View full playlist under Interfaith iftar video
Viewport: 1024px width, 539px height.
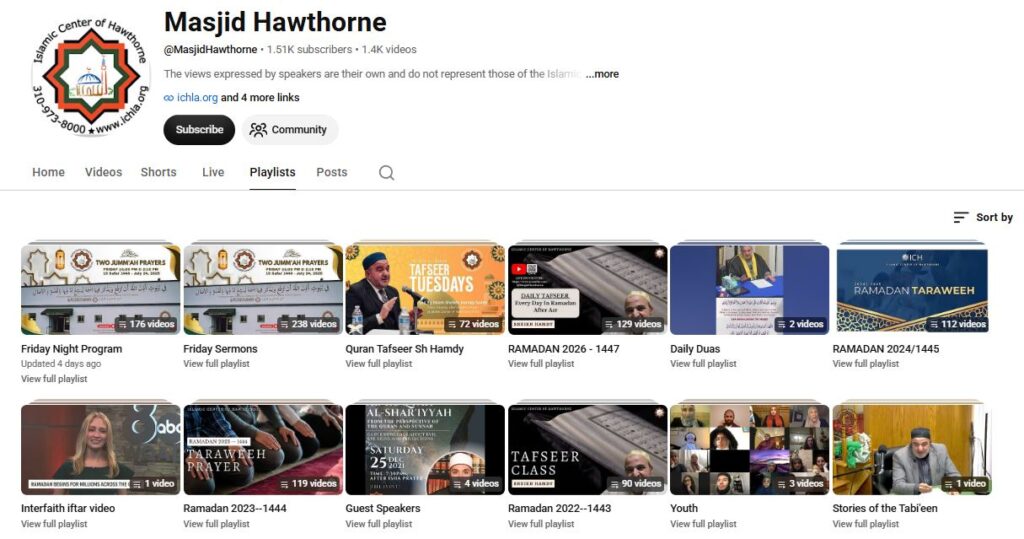[54, 524]
